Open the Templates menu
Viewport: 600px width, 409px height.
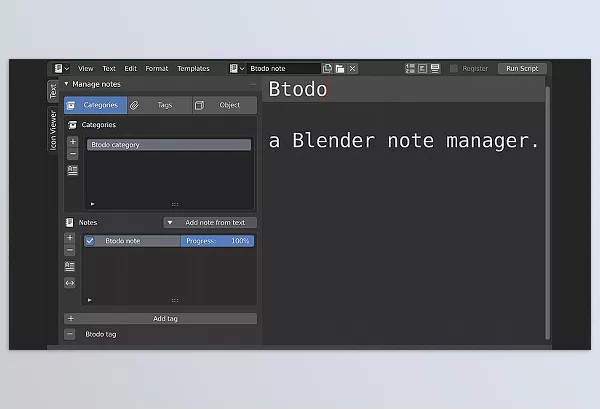193,69
